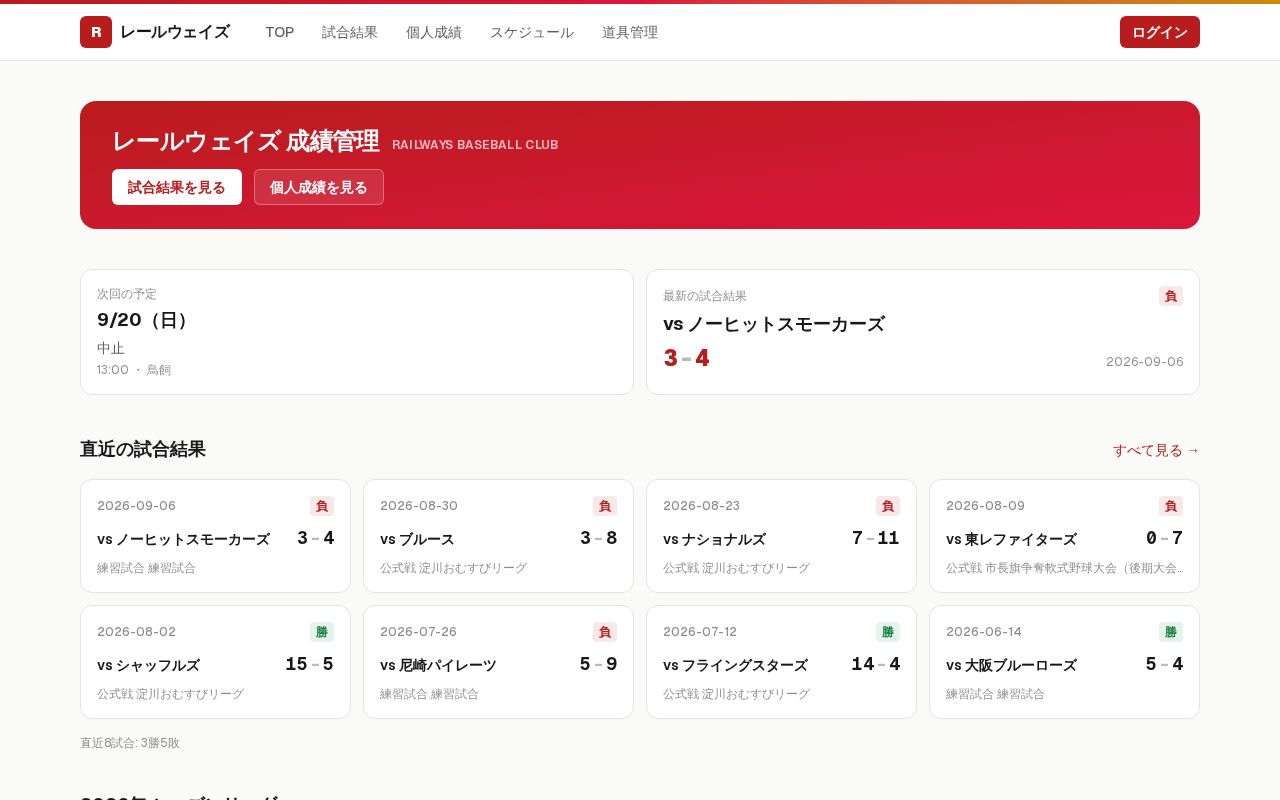The height and width of the screenshot is (800, 1280).
Task: Click the 負 badge on the 2026-08-23 card
Action: coord(888,506)
